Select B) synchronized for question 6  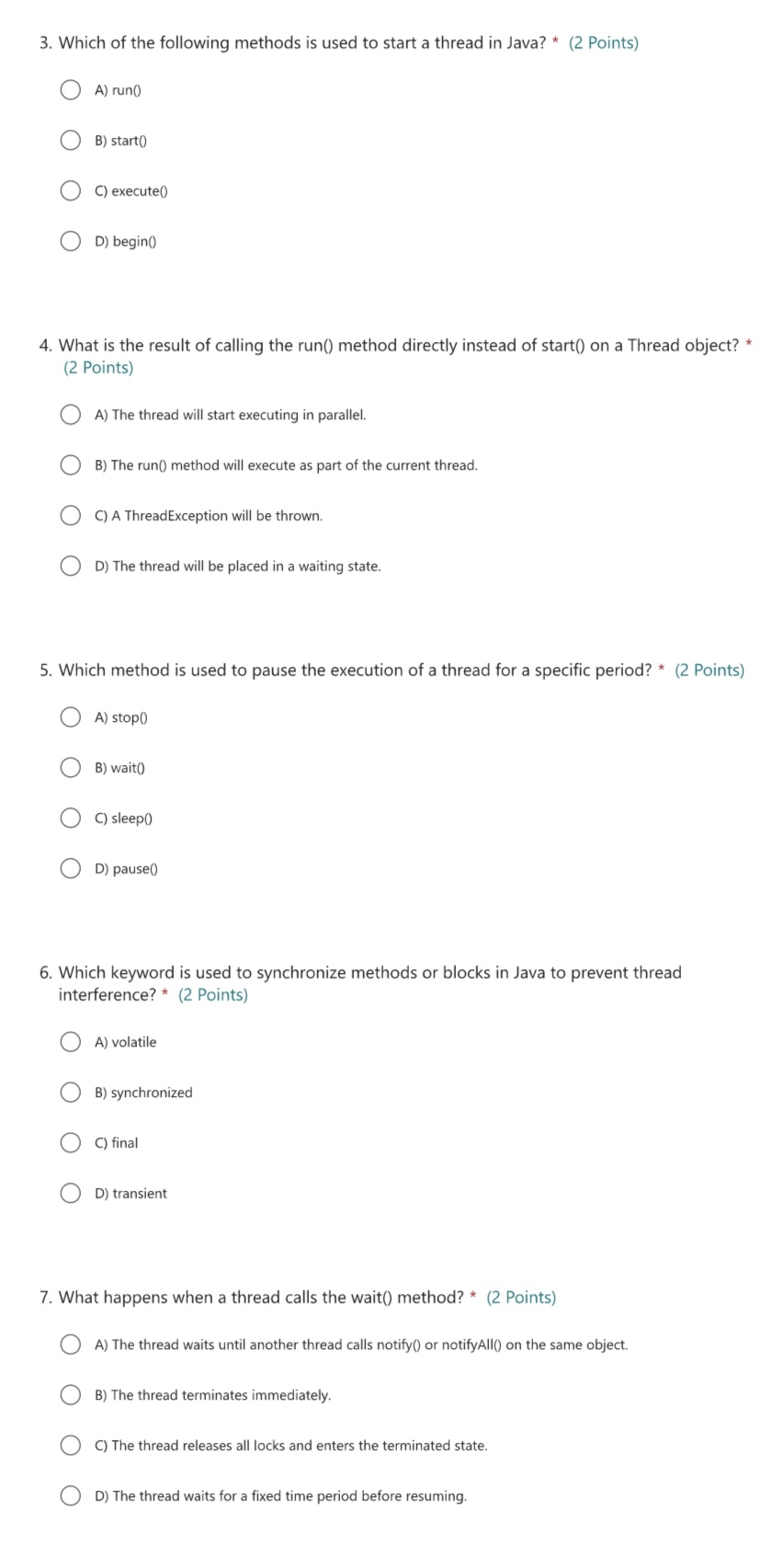[x=70, y=1092]
